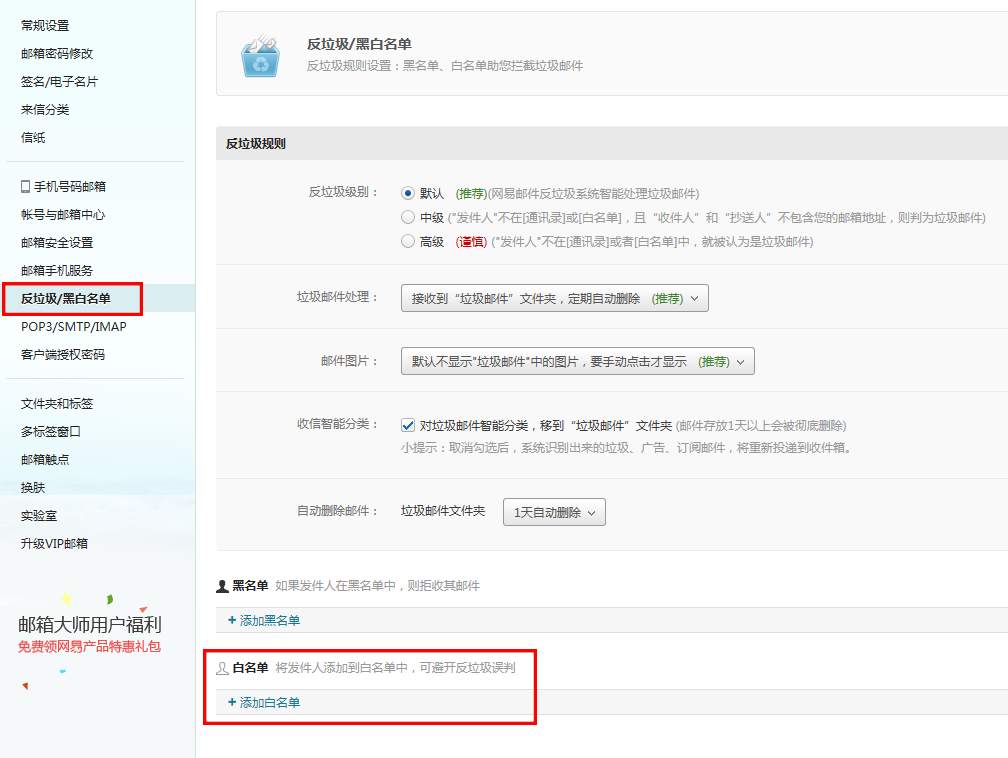The image size is (1008, 758).
Task: Open the 垃圾邮件处理 dropdown
Action: click(x=554, y=298)
